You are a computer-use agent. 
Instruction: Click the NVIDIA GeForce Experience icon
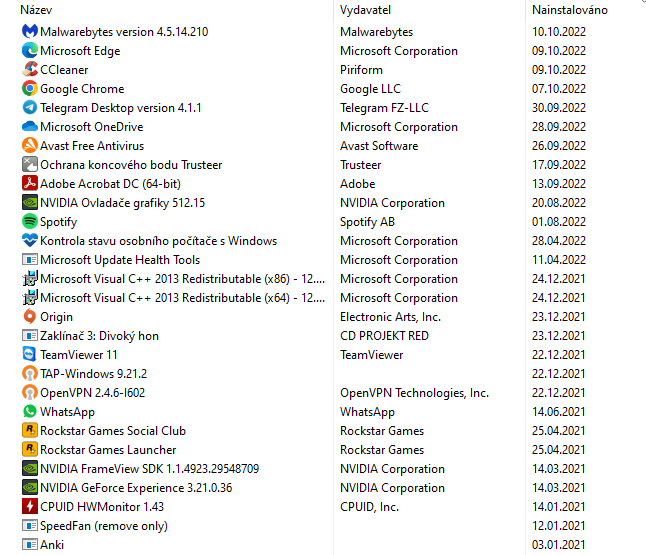pos(30,487)
